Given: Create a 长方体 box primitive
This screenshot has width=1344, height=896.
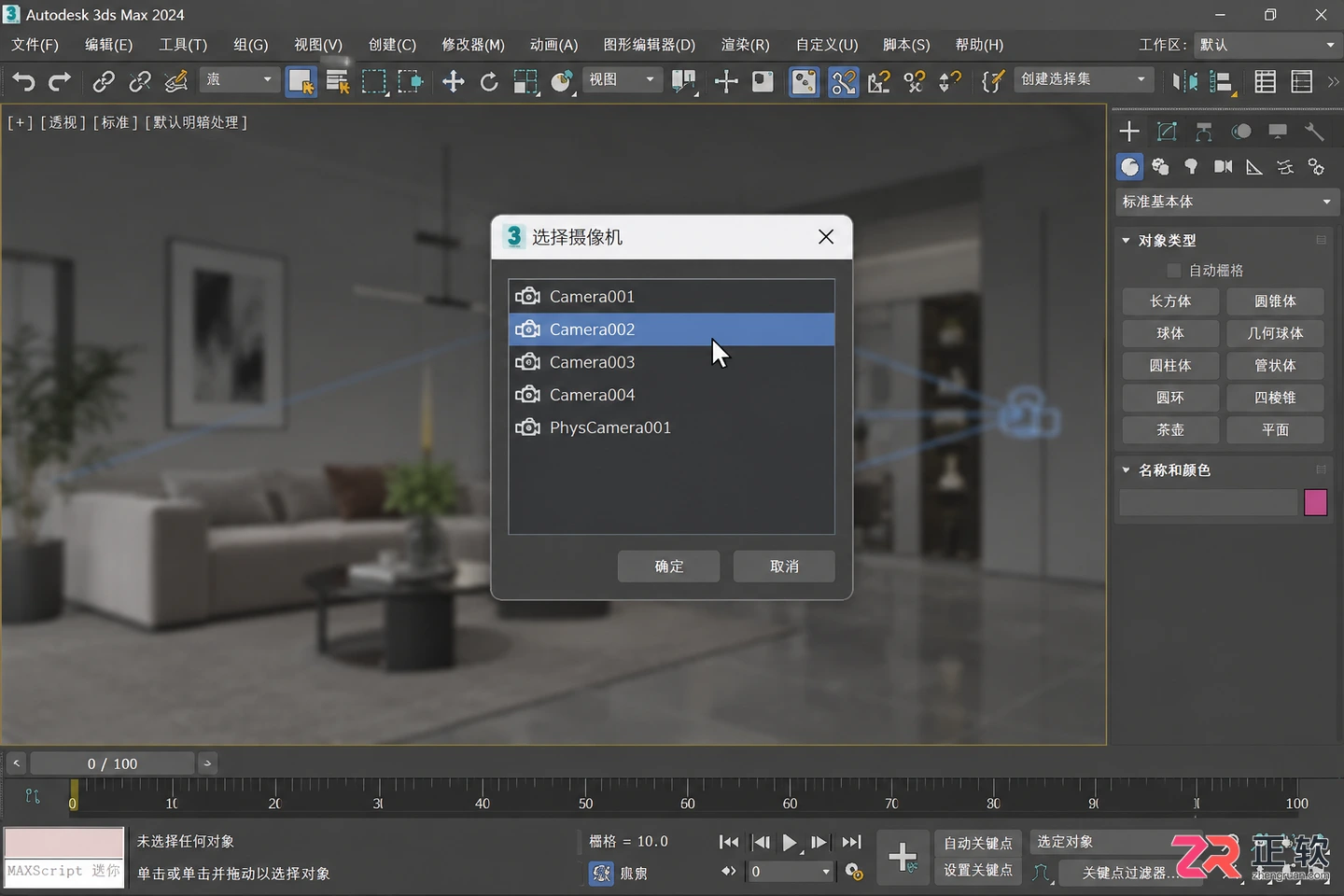Looking at the screenshot, I should (x=1170, y=301).
